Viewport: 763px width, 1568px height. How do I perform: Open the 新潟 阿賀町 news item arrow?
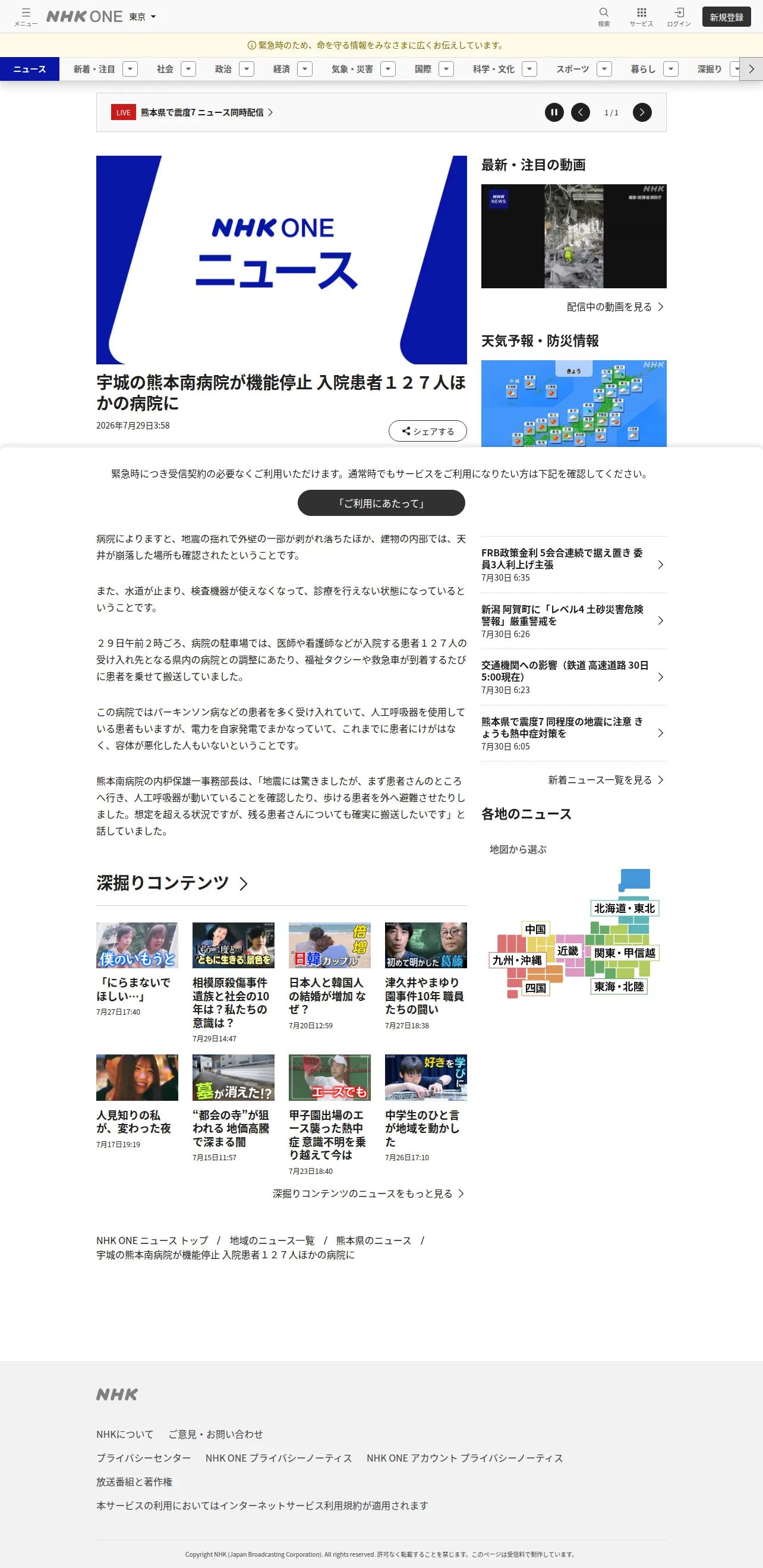[x=661, y=621]
